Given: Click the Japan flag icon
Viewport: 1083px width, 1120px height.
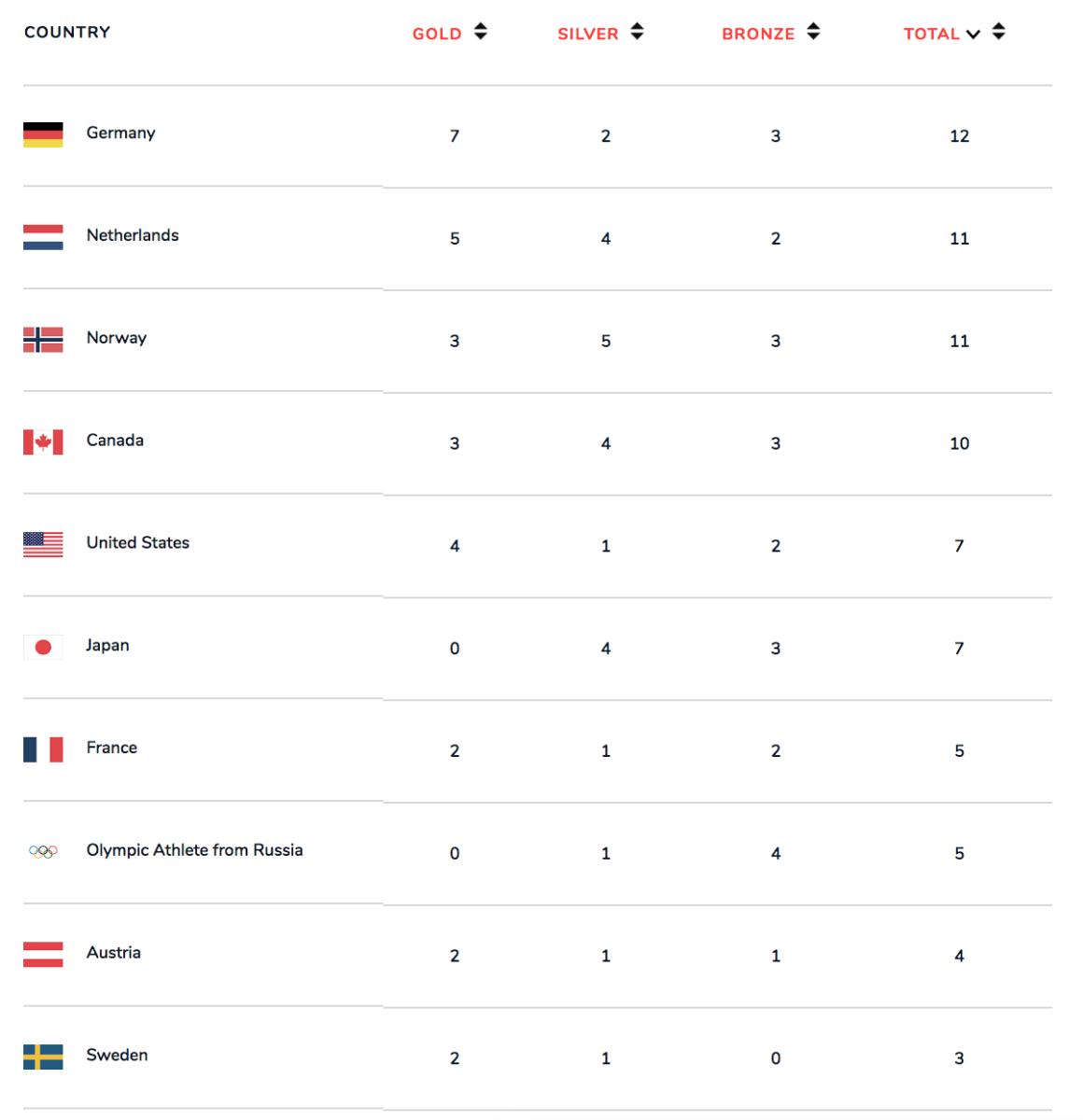Looking at the screenshot, I should tap(43, 647).
